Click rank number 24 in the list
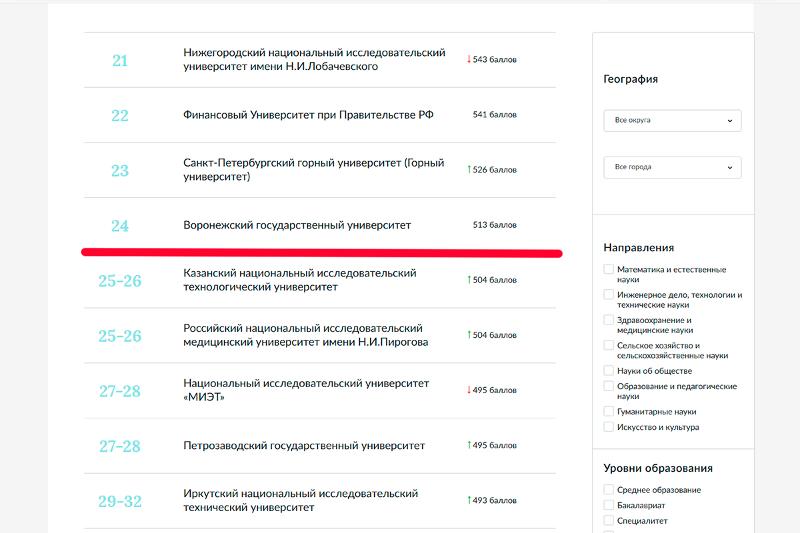This screenshot has height=533, width=800. [120, 226]
